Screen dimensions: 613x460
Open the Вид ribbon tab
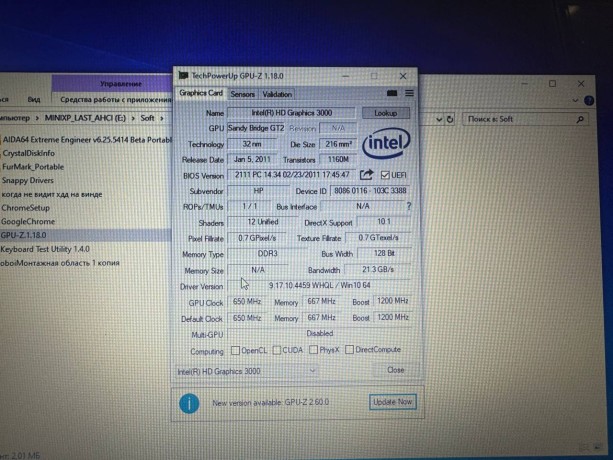click(34, 100)
